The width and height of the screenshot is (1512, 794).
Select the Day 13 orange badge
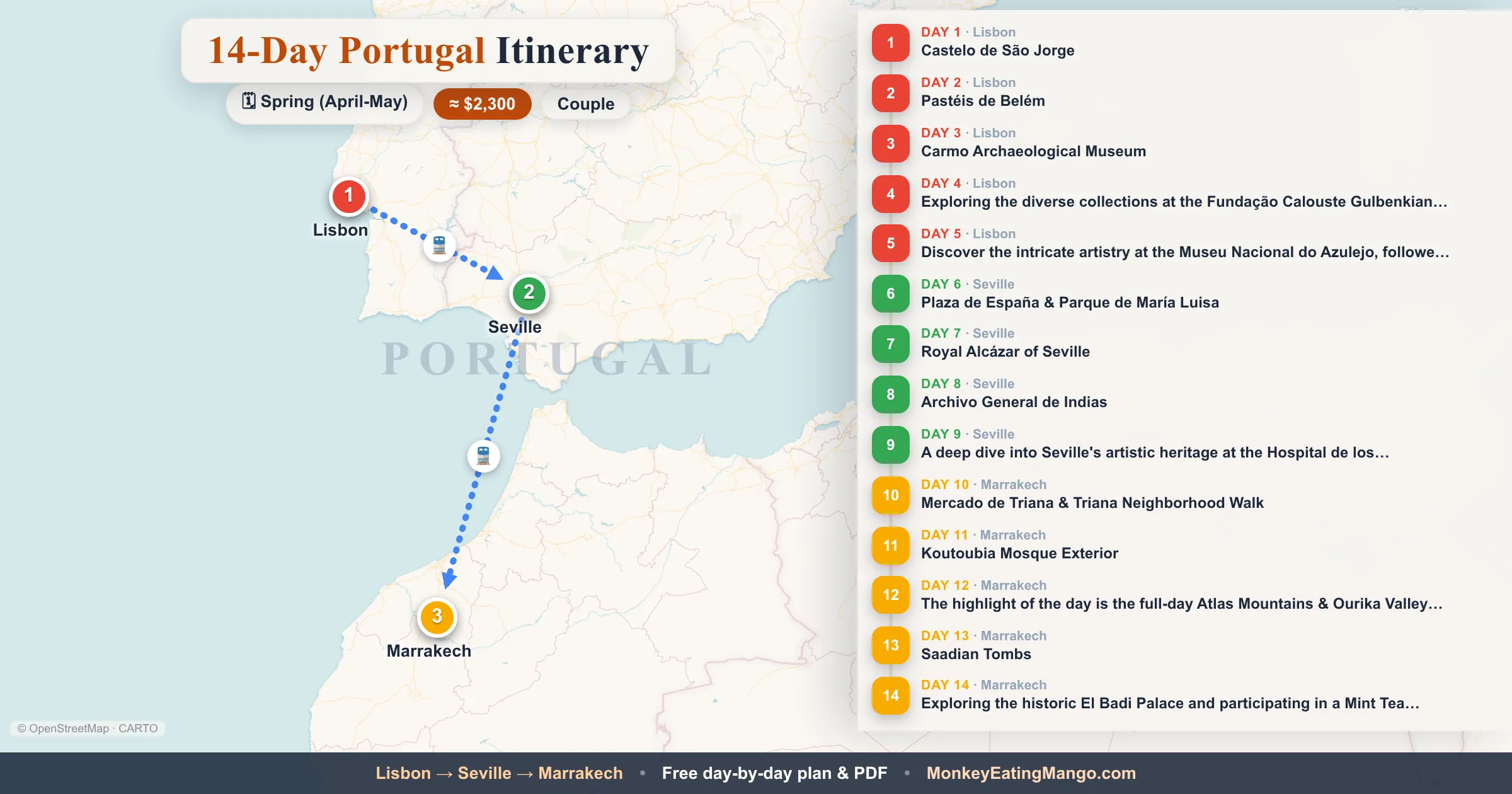coord(890,645)
